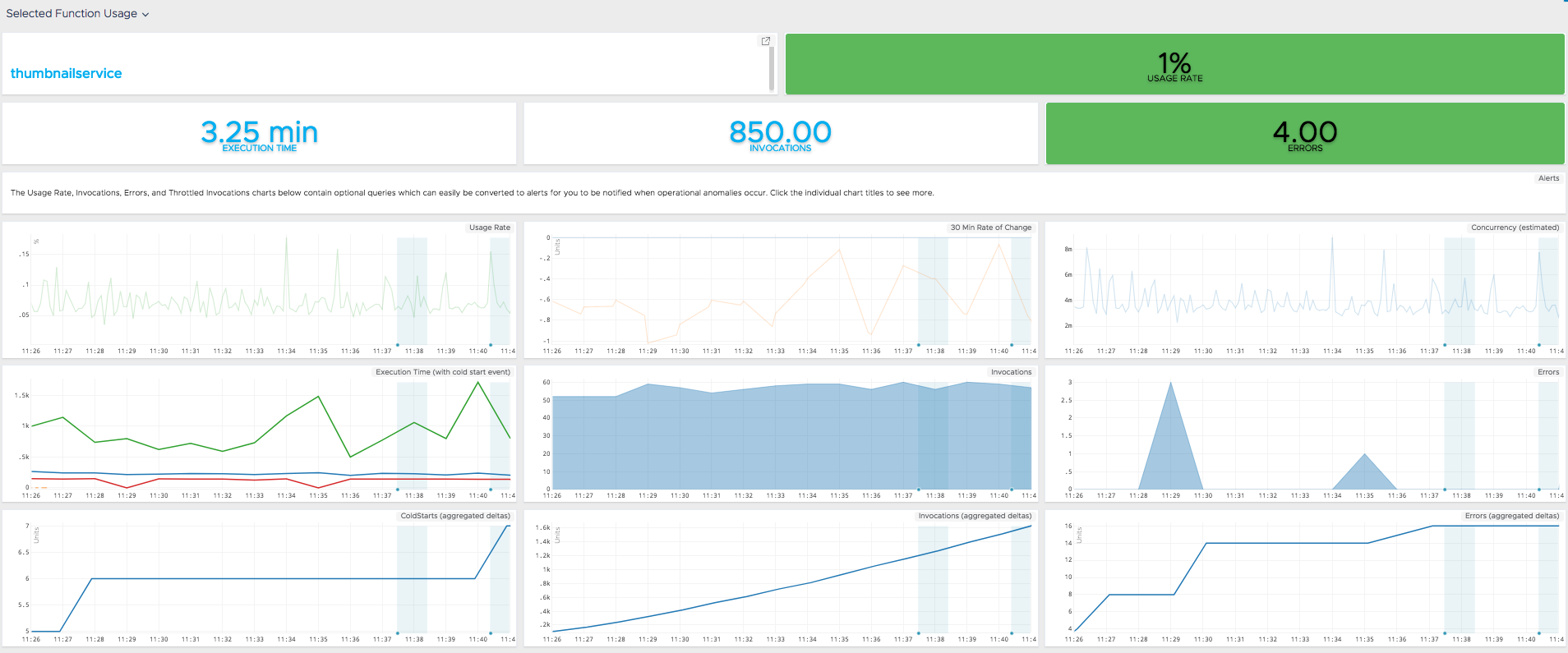Click the Concurrency (estimated) chart title
The width and height of the screenshot is (1568, 653).
point(1514,228)
